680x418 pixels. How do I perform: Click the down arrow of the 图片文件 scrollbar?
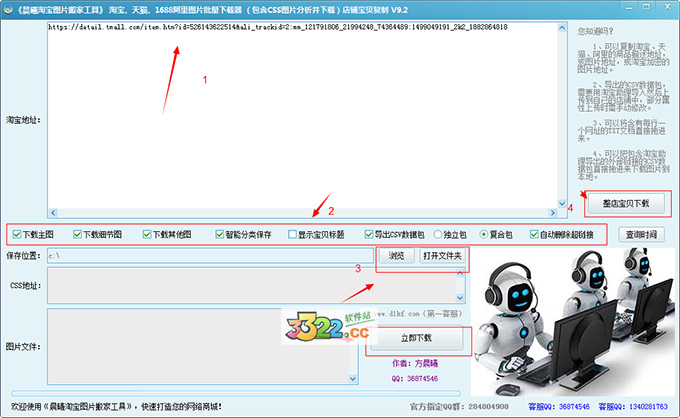coord(353,379)
